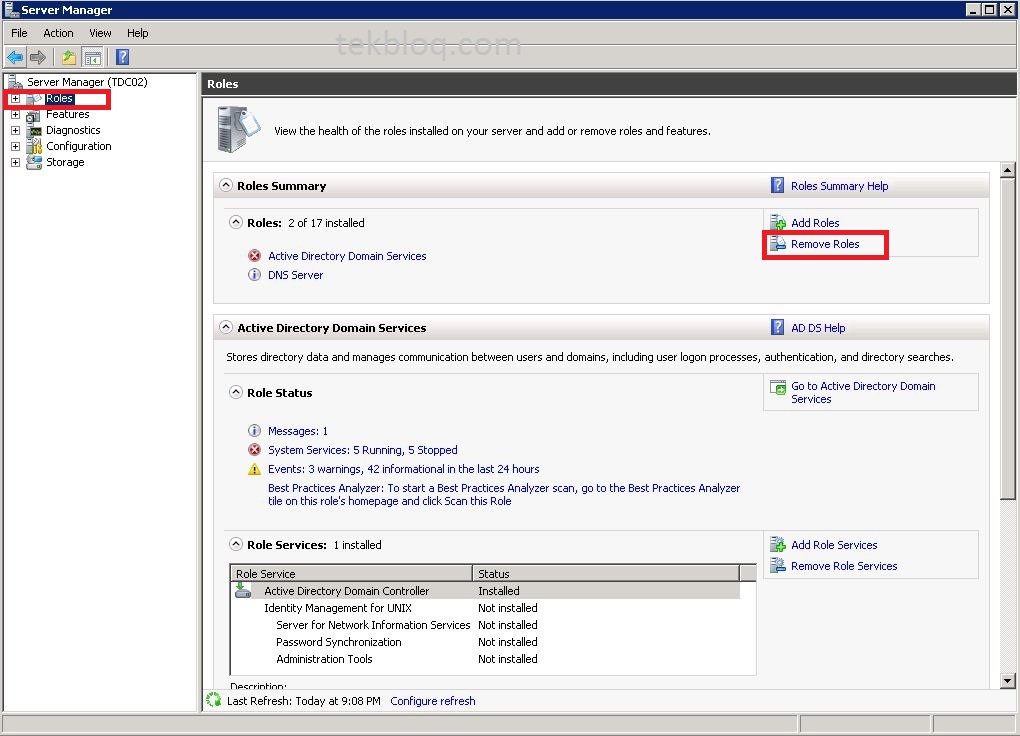
Task: Click the Messages: 1 link
Action: 298,431
